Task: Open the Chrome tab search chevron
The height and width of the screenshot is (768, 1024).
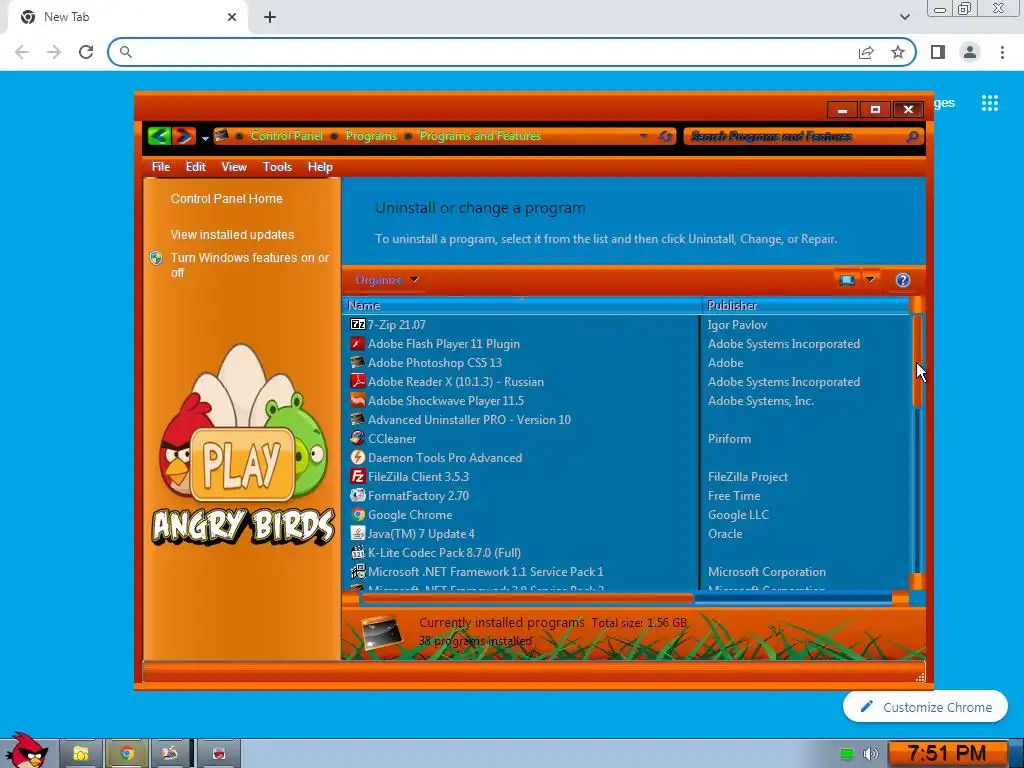Action: click(x=904, y=17)
